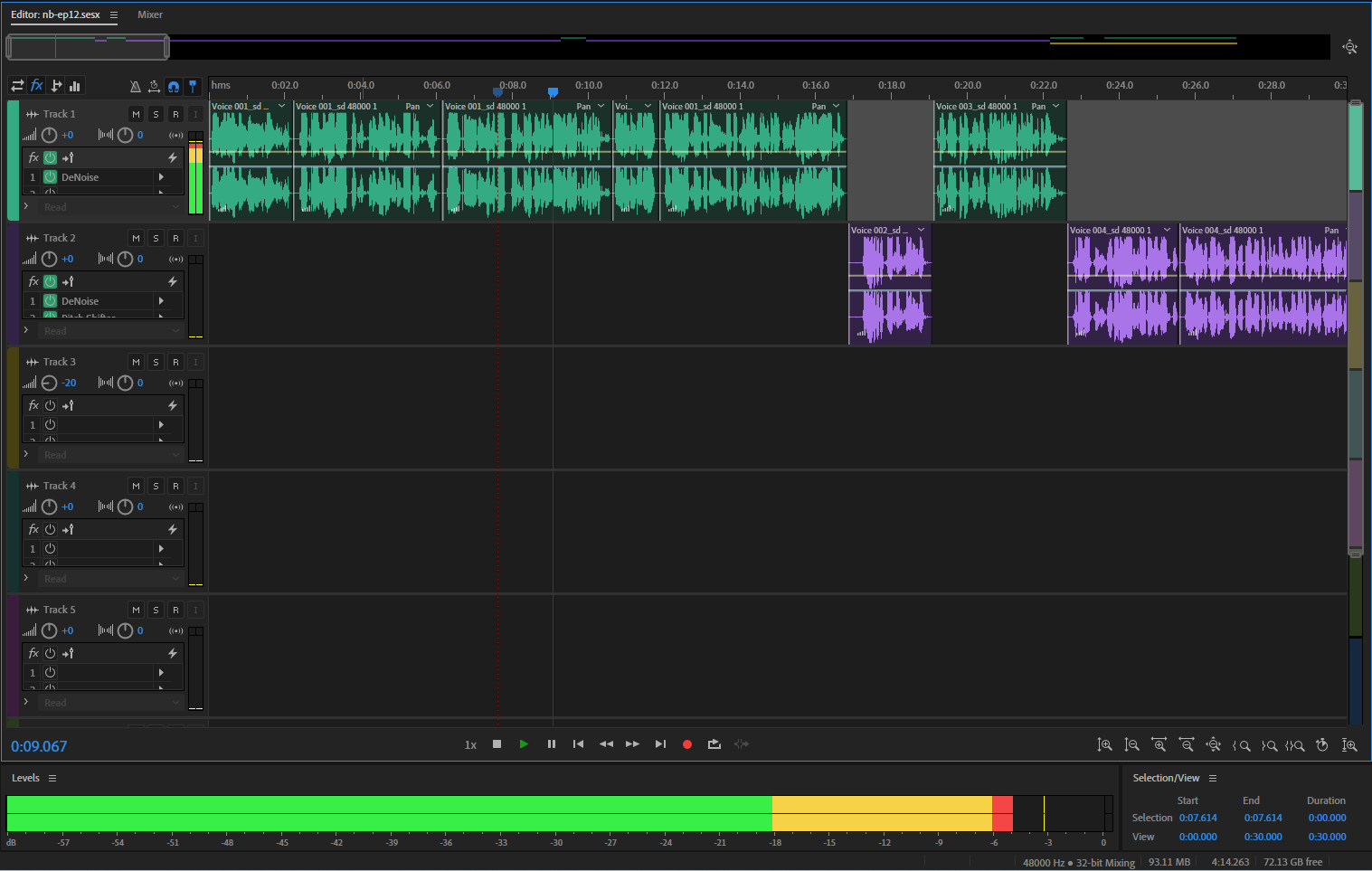The image size is (1372, 871).
Task: Click Track 5 pre-render lightning icon
Action: 173,653
